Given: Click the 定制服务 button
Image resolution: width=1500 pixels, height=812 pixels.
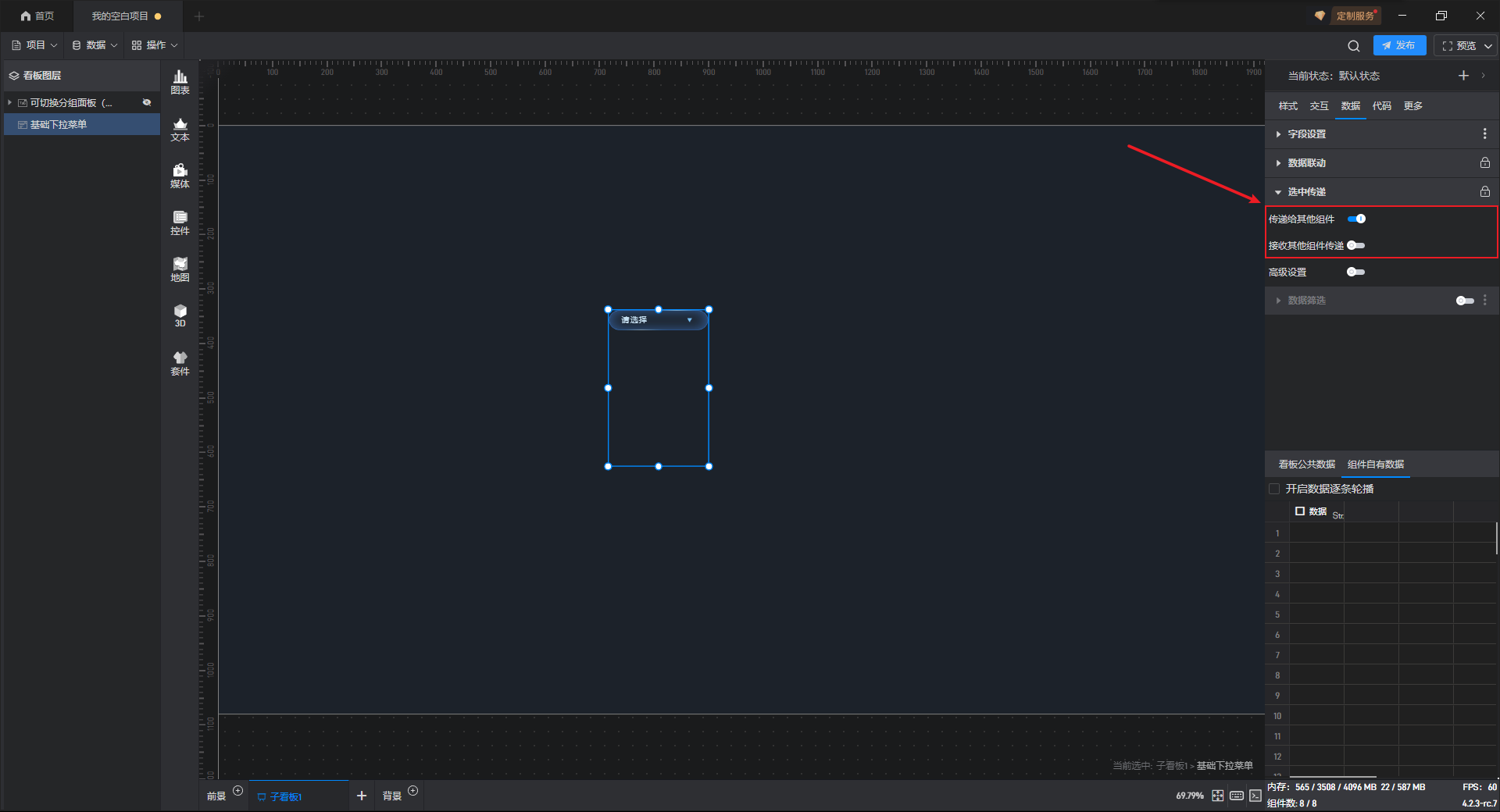Looking at the screenshot, I should [1355, 16].
